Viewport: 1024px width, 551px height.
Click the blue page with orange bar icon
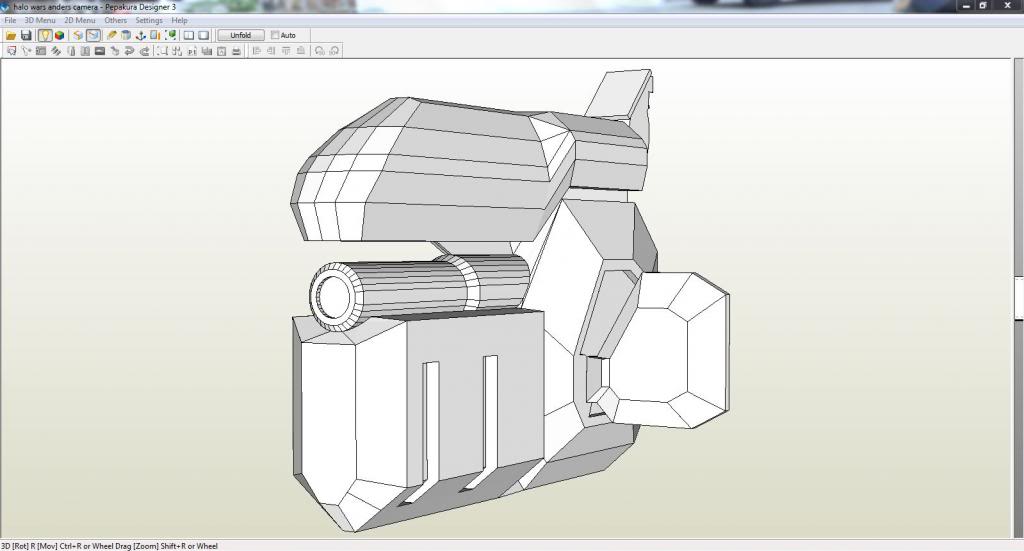tap(155, 35)
